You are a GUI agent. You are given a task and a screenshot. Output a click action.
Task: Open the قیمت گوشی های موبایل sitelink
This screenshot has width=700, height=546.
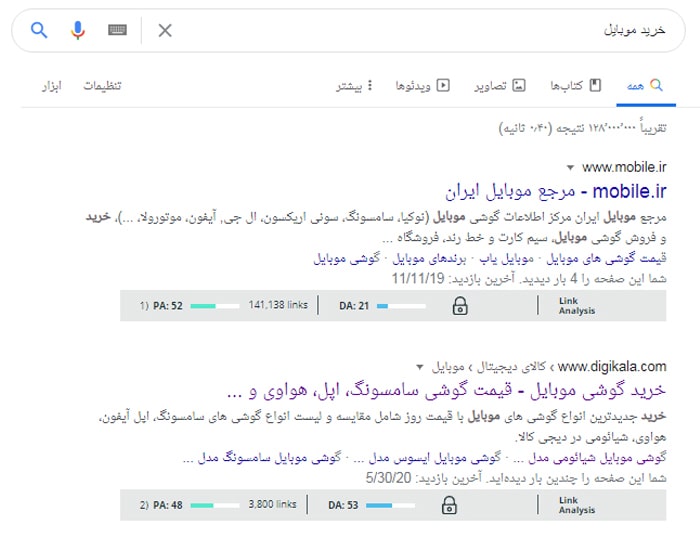click(606, 258)
